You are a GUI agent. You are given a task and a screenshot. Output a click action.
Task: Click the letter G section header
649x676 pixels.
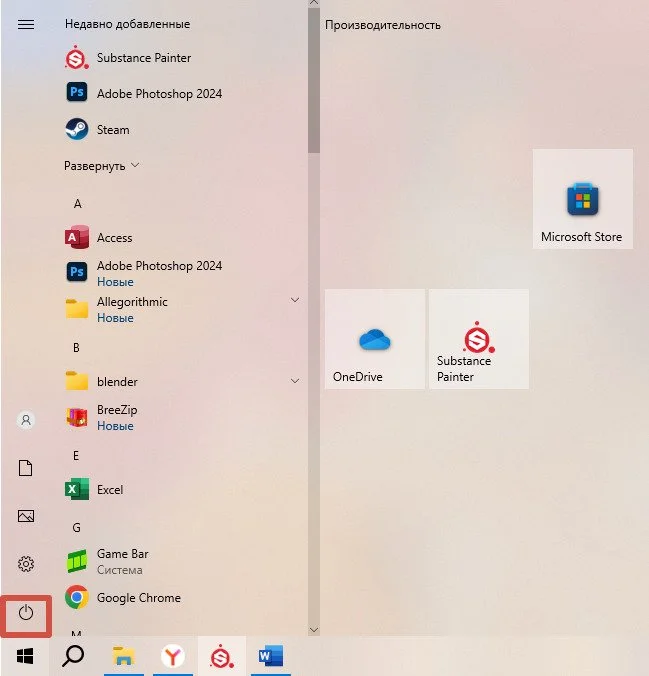pyautogui.click(x=76, y=527)
